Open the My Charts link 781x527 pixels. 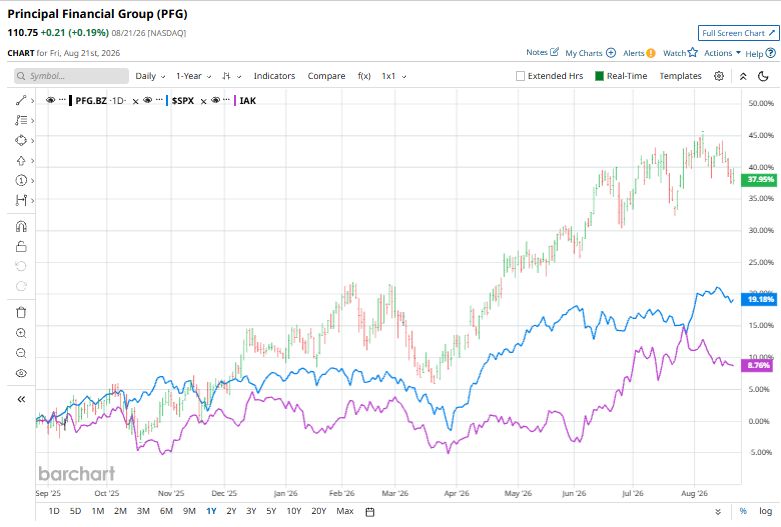pos(583,53)
